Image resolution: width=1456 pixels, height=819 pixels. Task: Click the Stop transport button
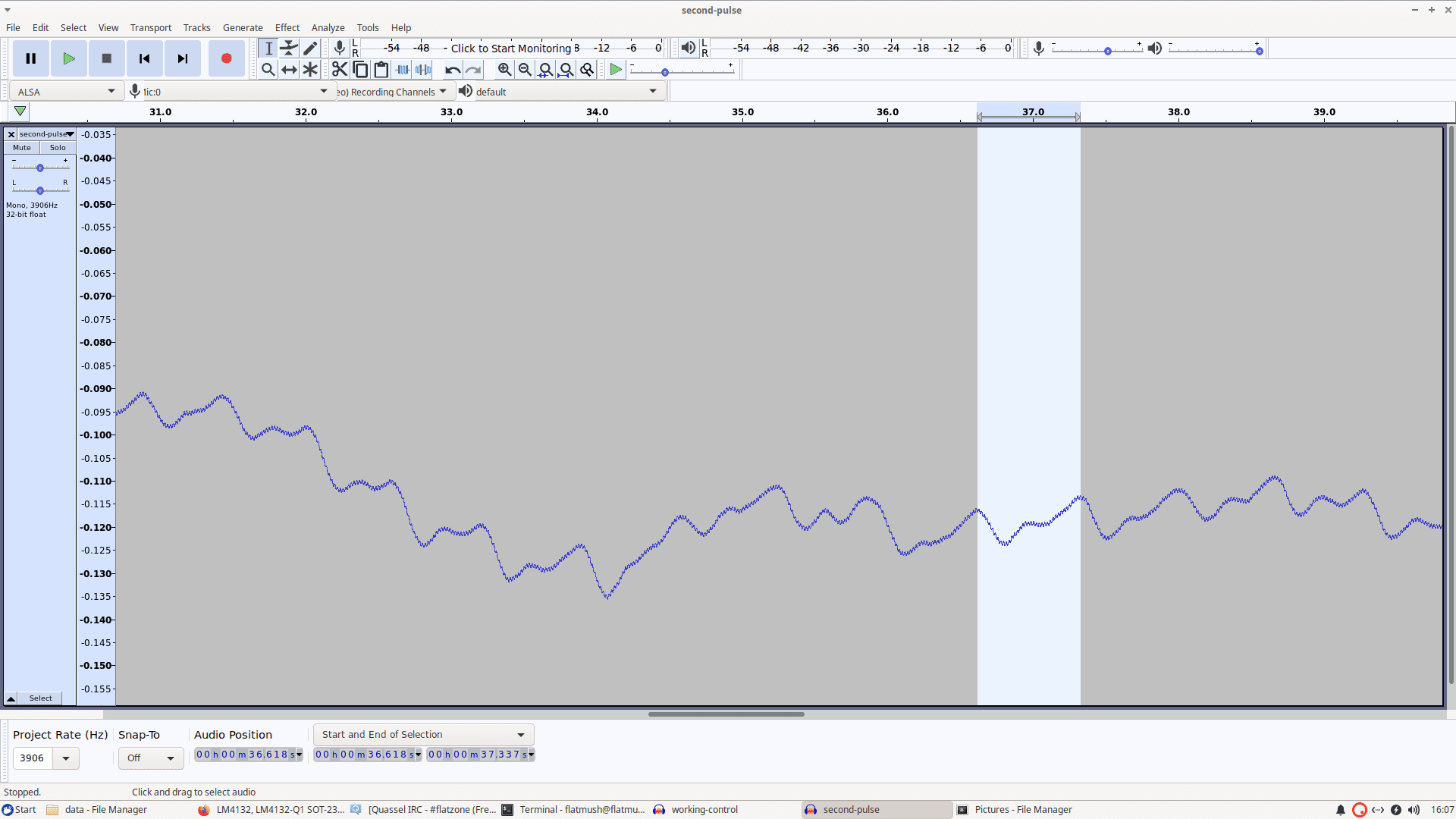(107, 58)
